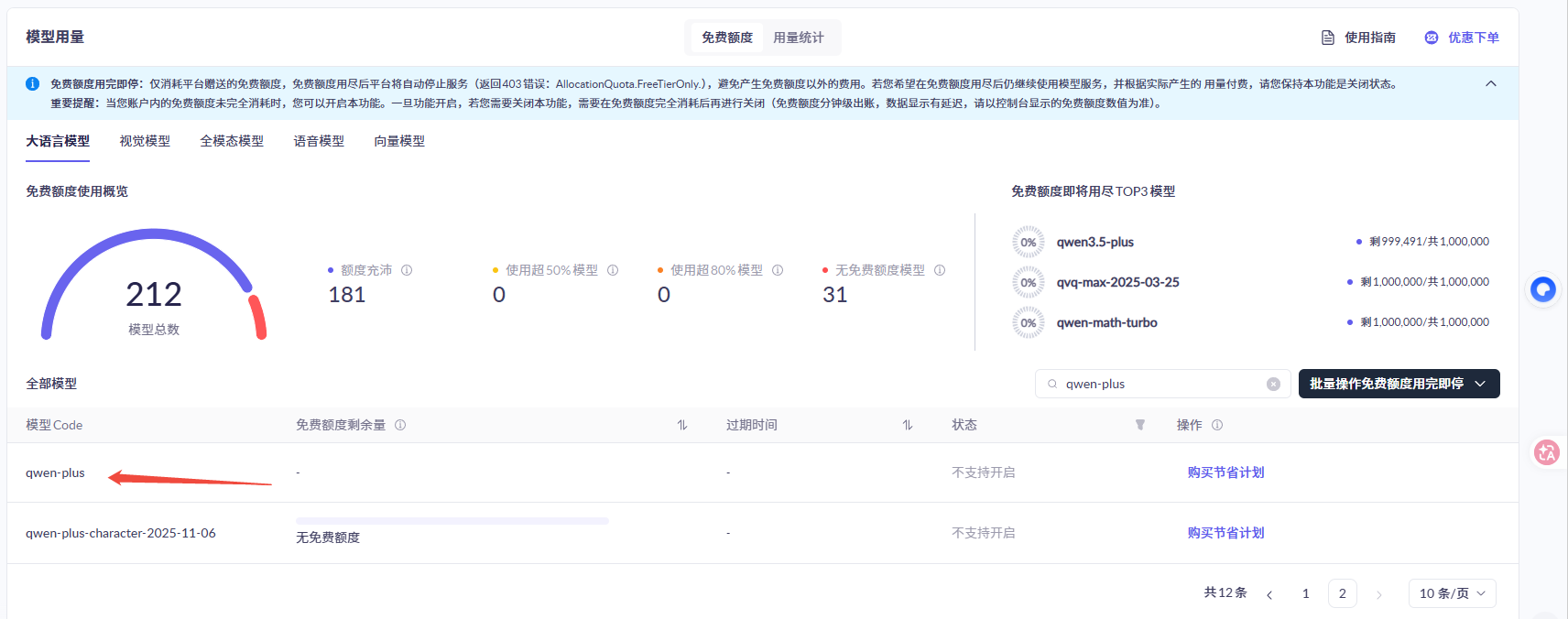Go to page 1
Image resolution: width=1568 pixels, height=619 pixels.
coord(1306,593)
